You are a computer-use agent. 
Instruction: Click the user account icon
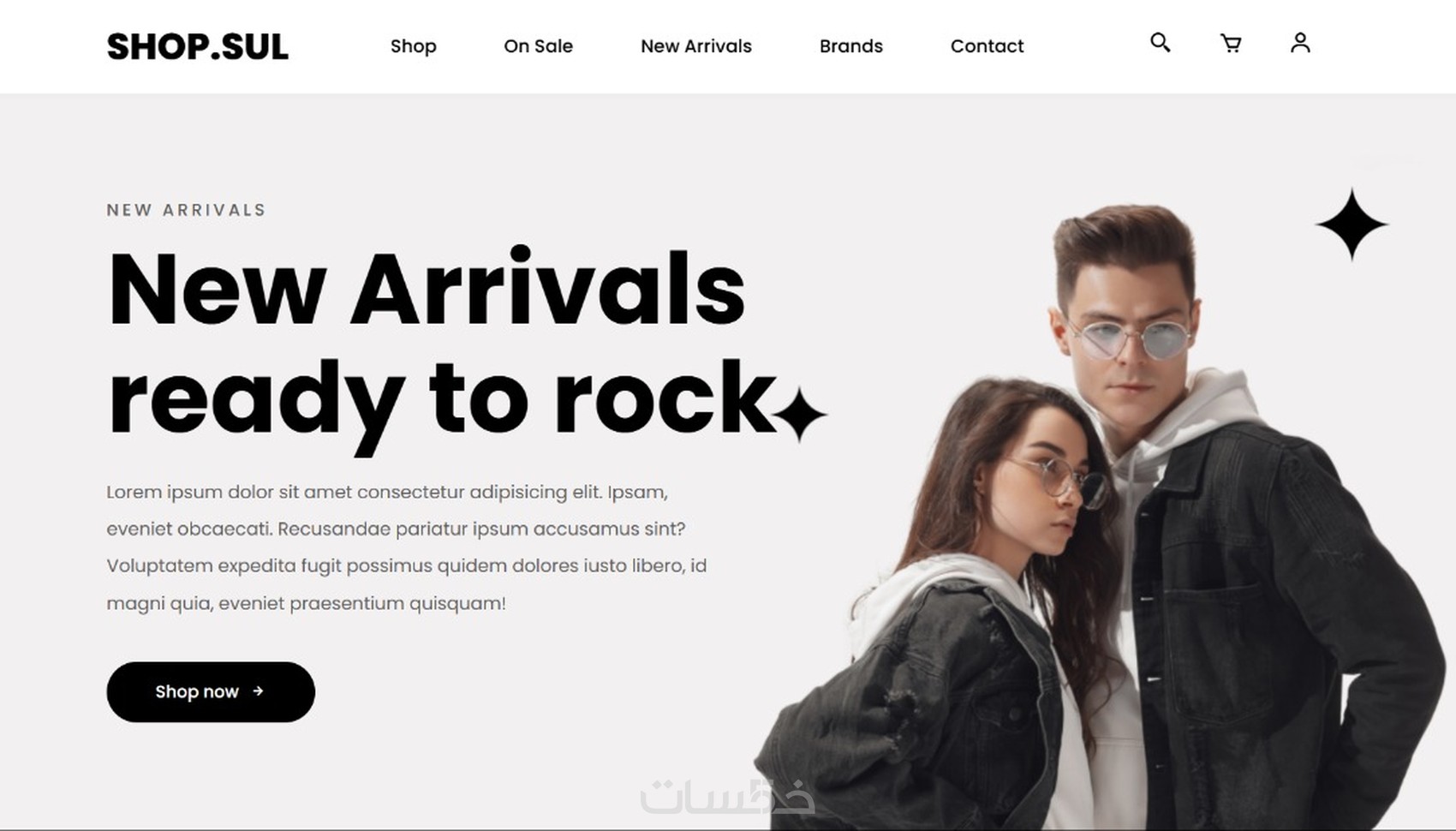1300,43
